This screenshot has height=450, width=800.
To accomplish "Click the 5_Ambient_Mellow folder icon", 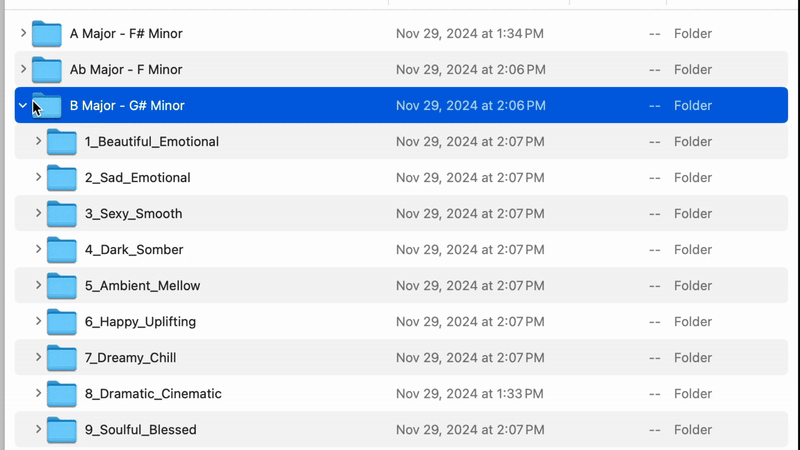I will [x=62, y=286].
